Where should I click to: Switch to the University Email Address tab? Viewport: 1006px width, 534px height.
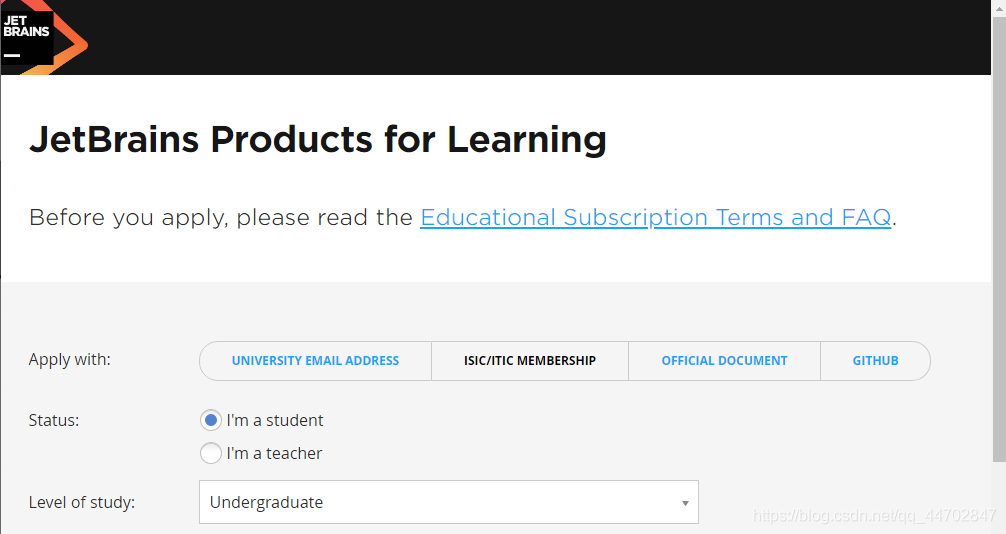coord(315,361)
